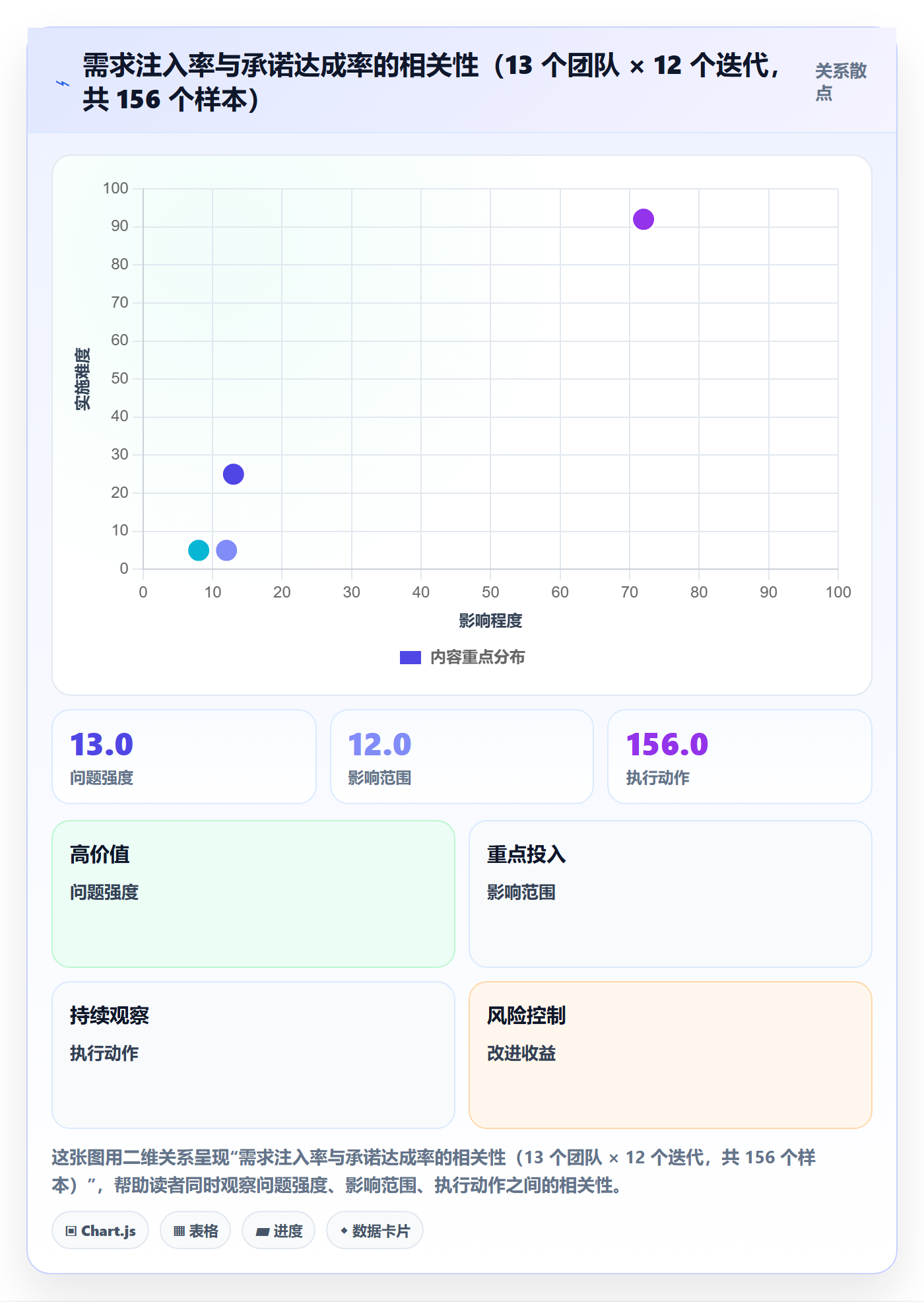Open the 13.0 问题强度 stat card
The width and height of the screenshot is (924, 1302).
click(184, 757)
